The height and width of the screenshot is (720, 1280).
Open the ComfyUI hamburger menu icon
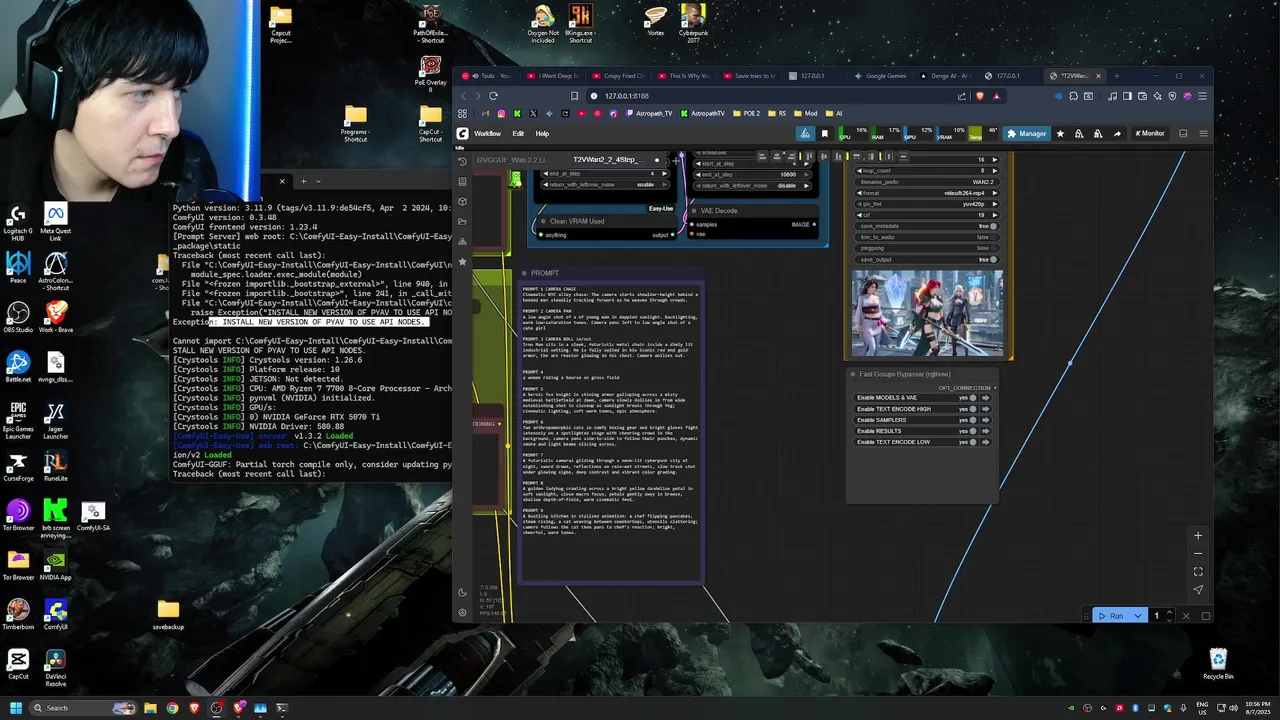pyautogui.click(x=1203, y=133)
